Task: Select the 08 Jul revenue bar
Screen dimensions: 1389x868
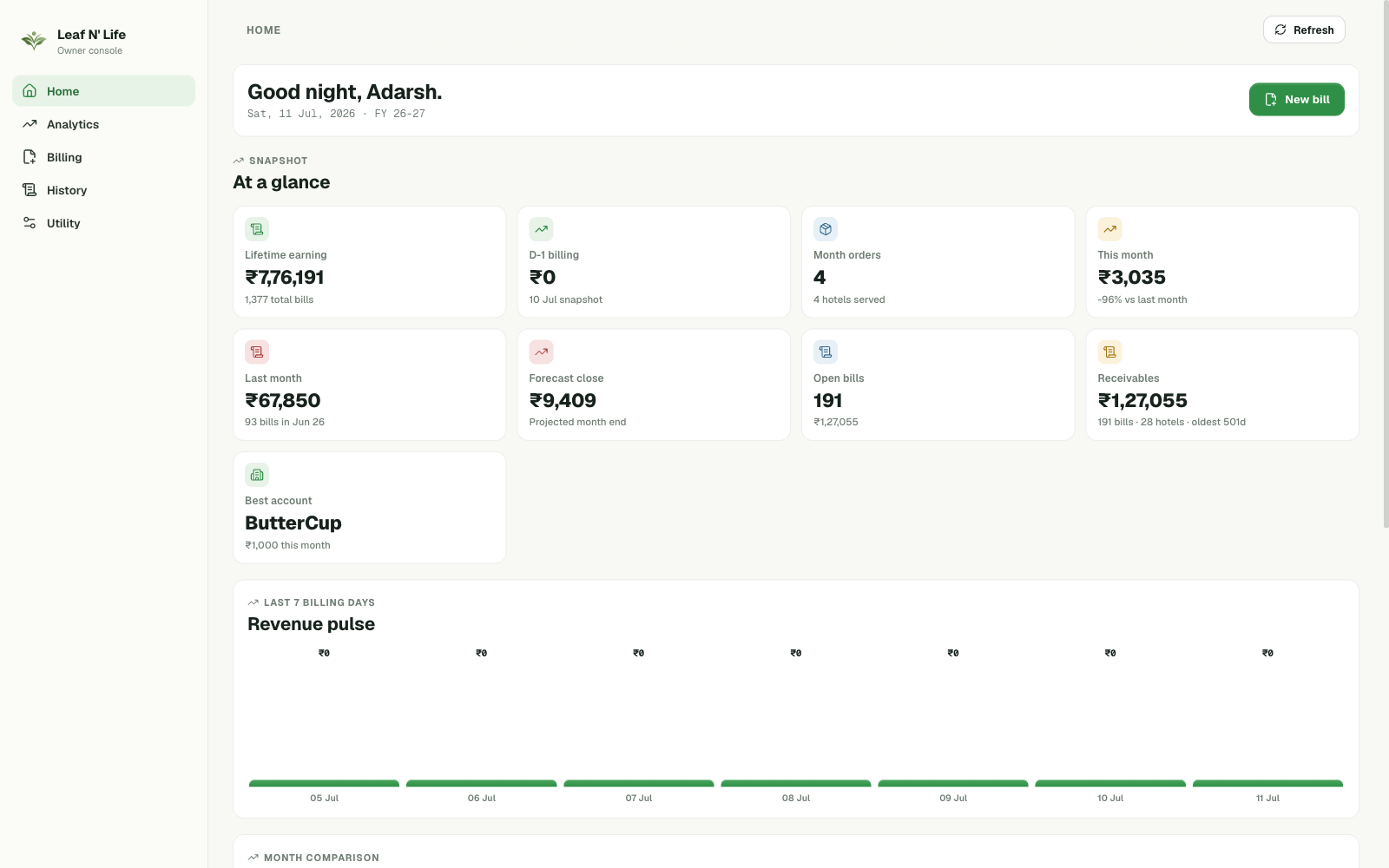Action: tap(796, 784)
